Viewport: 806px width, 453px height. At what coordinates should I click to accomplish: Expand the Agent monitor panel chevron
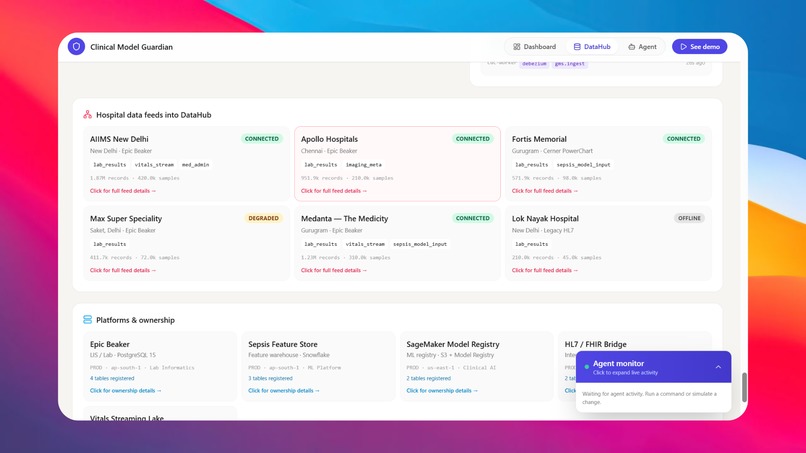pos(718,367)
